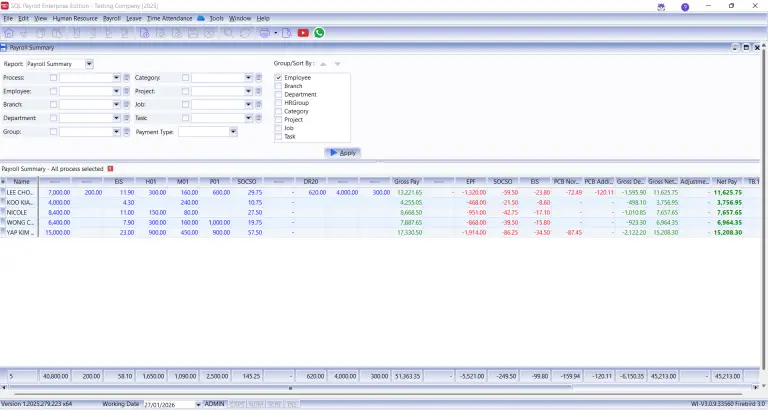Open the WhatsApp support icon

[x=319, y=33]
